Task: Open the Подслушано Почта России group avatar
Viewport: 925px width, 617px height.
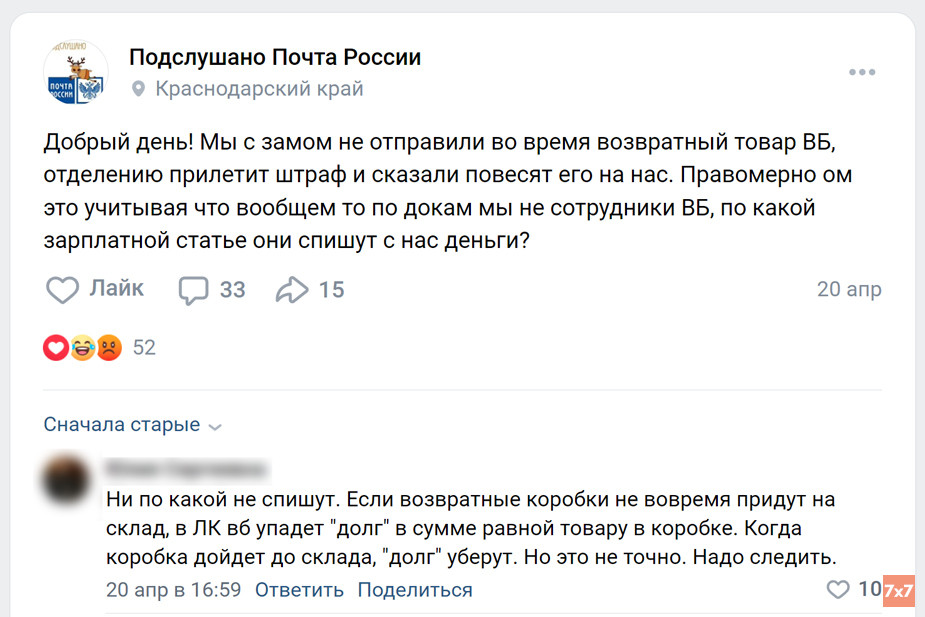Action: point(76,70)
